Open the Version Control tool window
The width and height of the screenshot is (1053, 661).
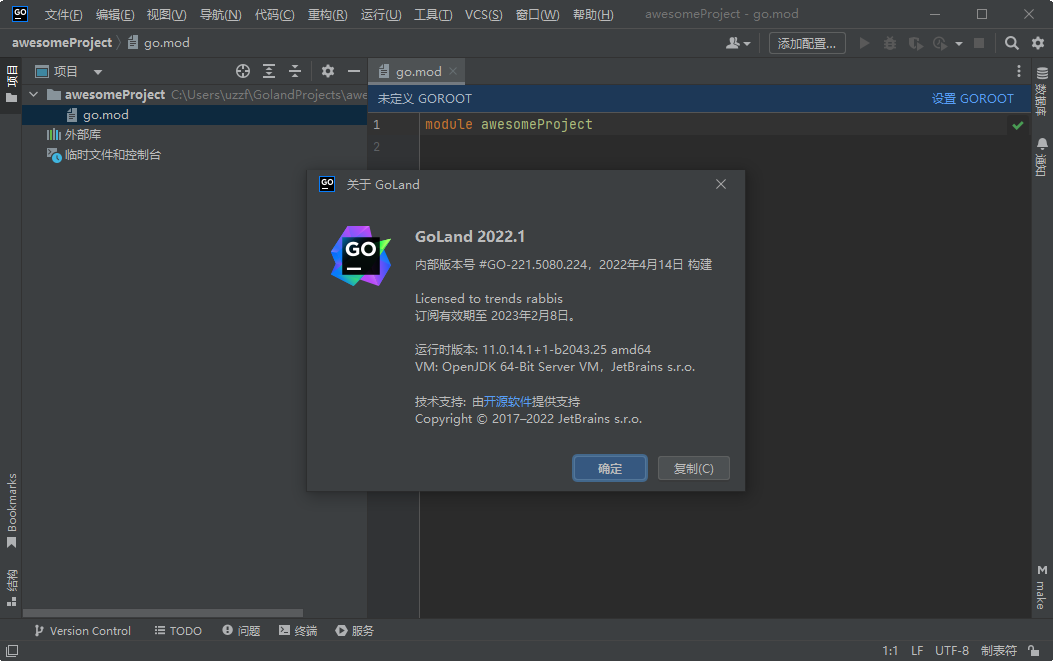[83, 631]
